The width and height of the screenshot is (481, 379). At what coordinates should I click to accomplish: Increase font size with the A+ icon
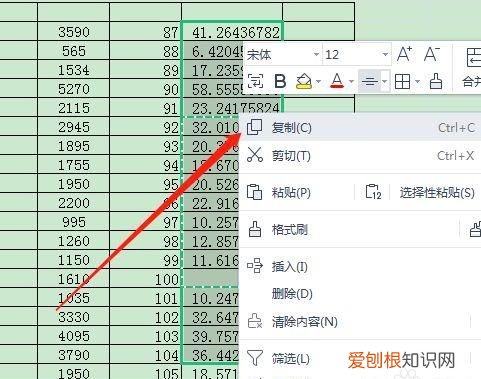point(405,54)
